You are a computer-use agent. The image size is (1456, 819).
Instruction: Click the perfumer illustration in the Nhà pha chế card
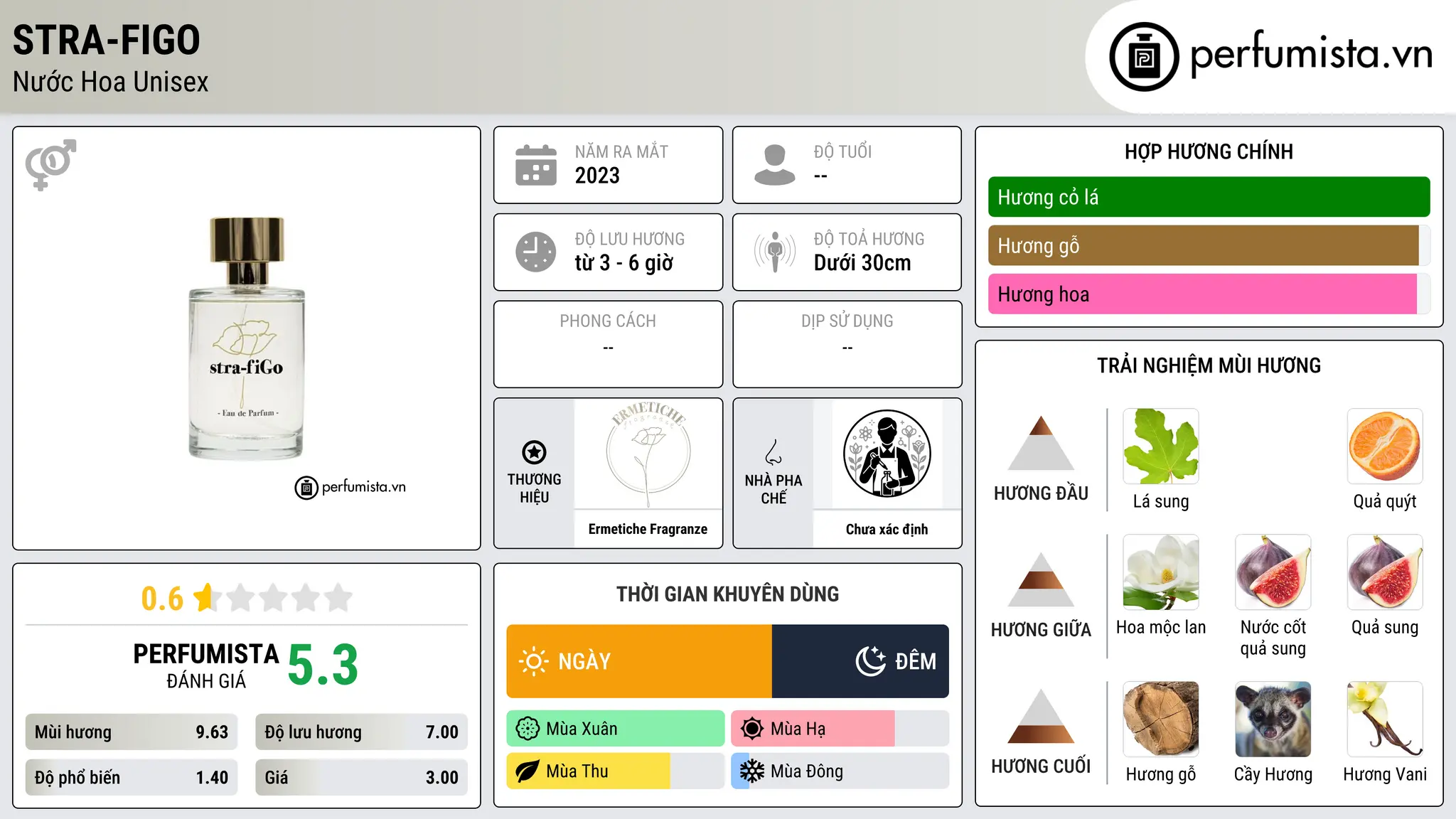tap(887, 454)
